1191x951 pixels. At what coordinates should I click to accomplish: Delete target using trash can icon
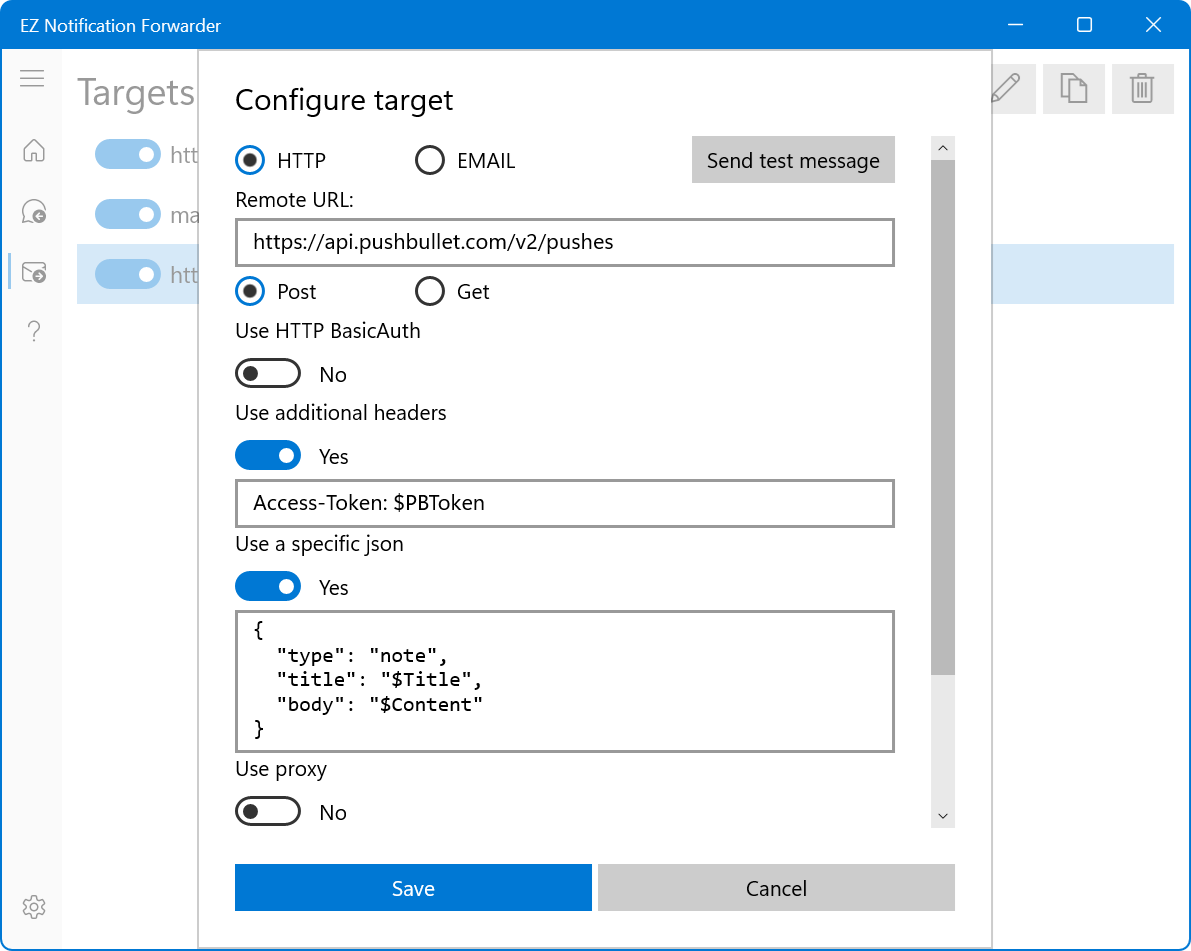click(x=1142, y=89)
